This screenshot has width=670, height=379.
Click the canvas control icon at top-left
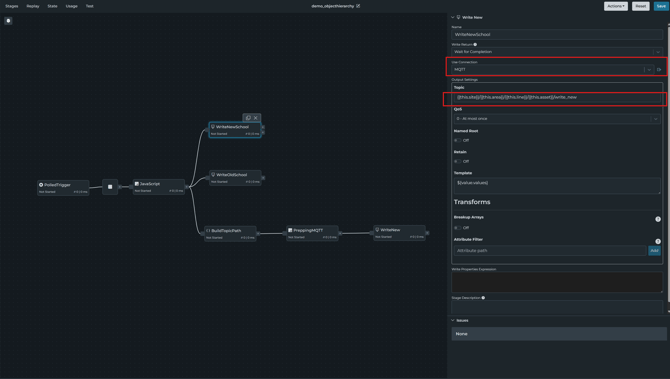(8, 21)
